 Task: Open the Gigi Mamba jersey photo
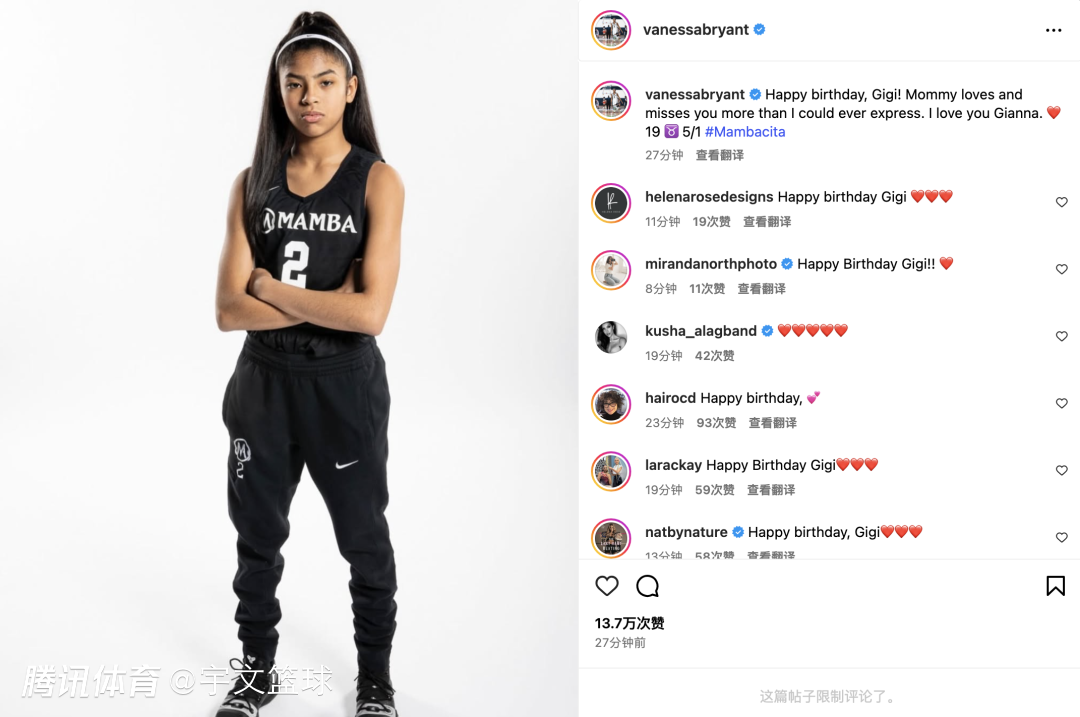click(x=289, y=358)
